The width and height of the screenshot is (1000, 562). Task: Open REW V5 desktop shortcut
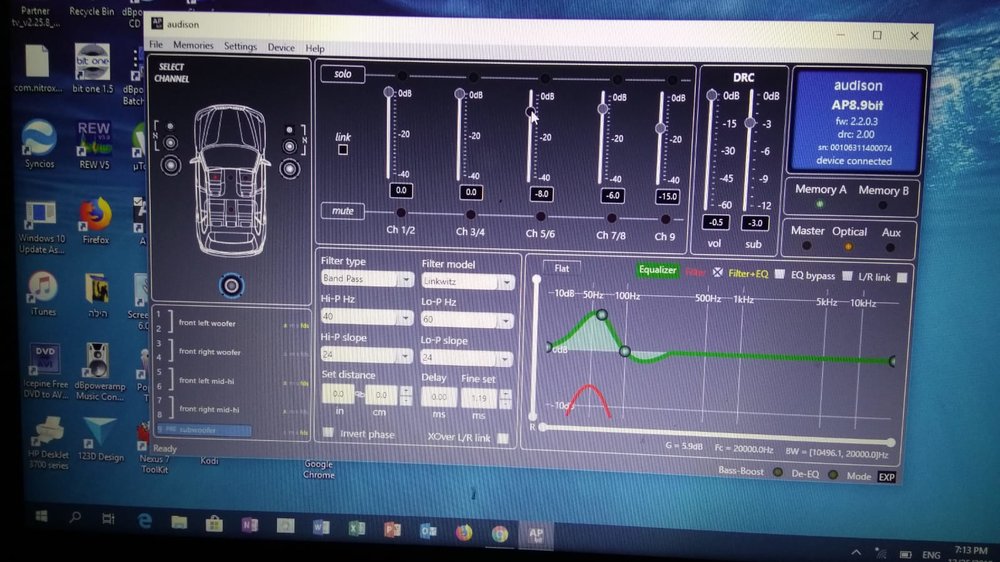pyautogui.click(x=94, y=145)
